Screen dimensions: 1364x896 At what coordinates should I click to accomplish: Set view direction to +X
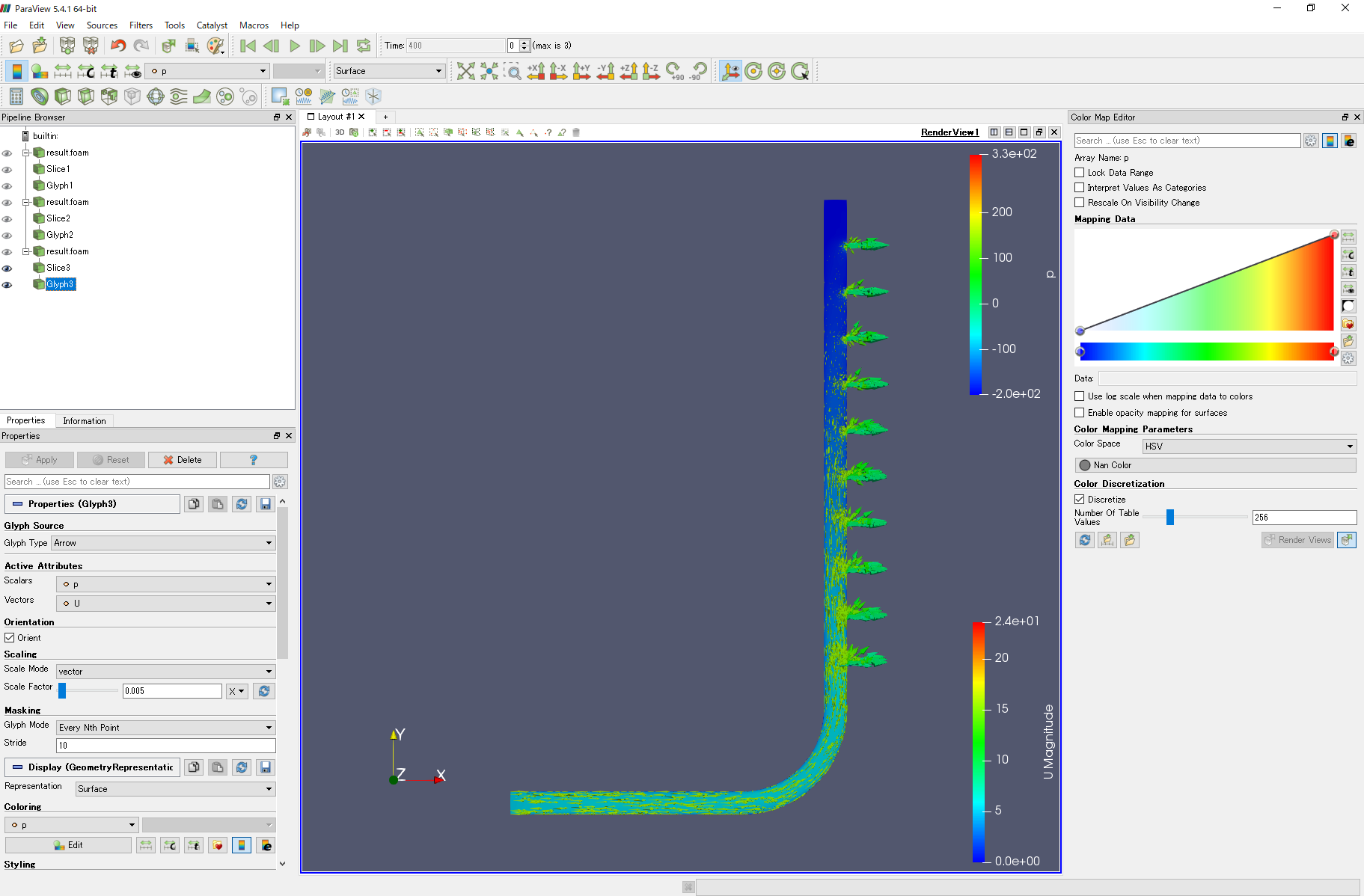click(x=536, y=71)
